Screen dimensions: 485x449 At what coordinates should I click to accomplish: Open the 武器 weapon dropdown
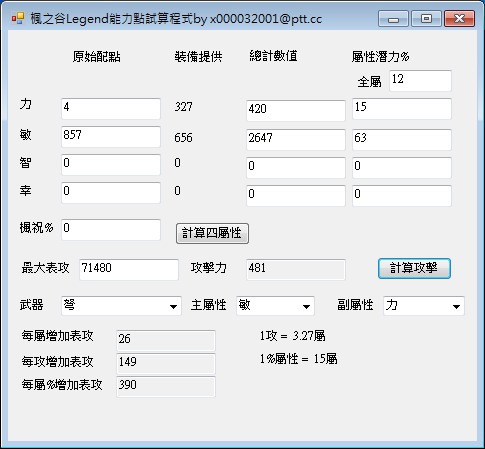pyautogui.click(x=121, y=306)
